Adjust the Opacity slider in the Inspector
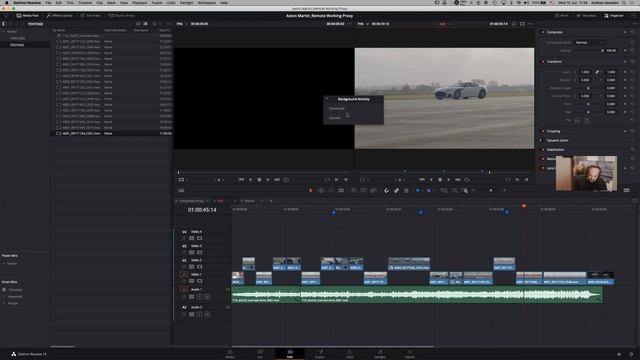The width and height of the screenshot is (640, 360). [588, 51]
